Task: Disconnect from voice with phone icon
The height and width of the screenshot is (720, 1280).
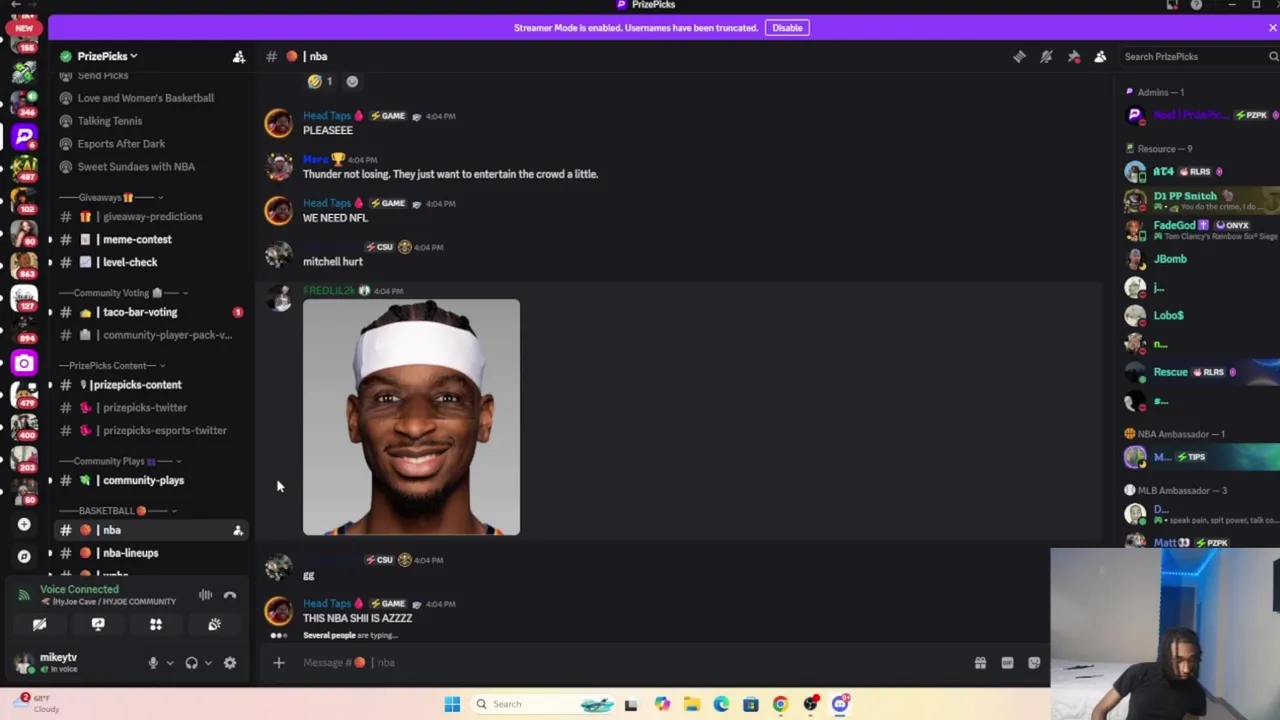Action: click(x=230, y=595)
